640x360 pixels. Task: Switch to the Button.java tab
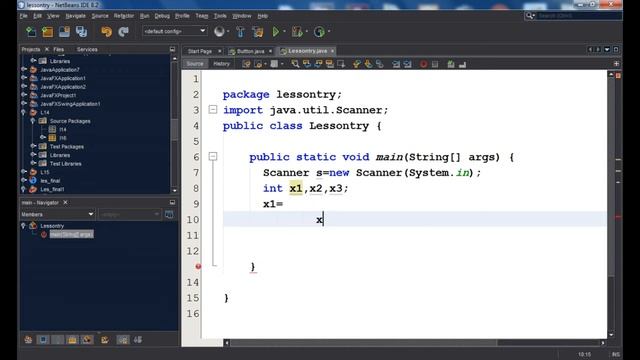250,51
